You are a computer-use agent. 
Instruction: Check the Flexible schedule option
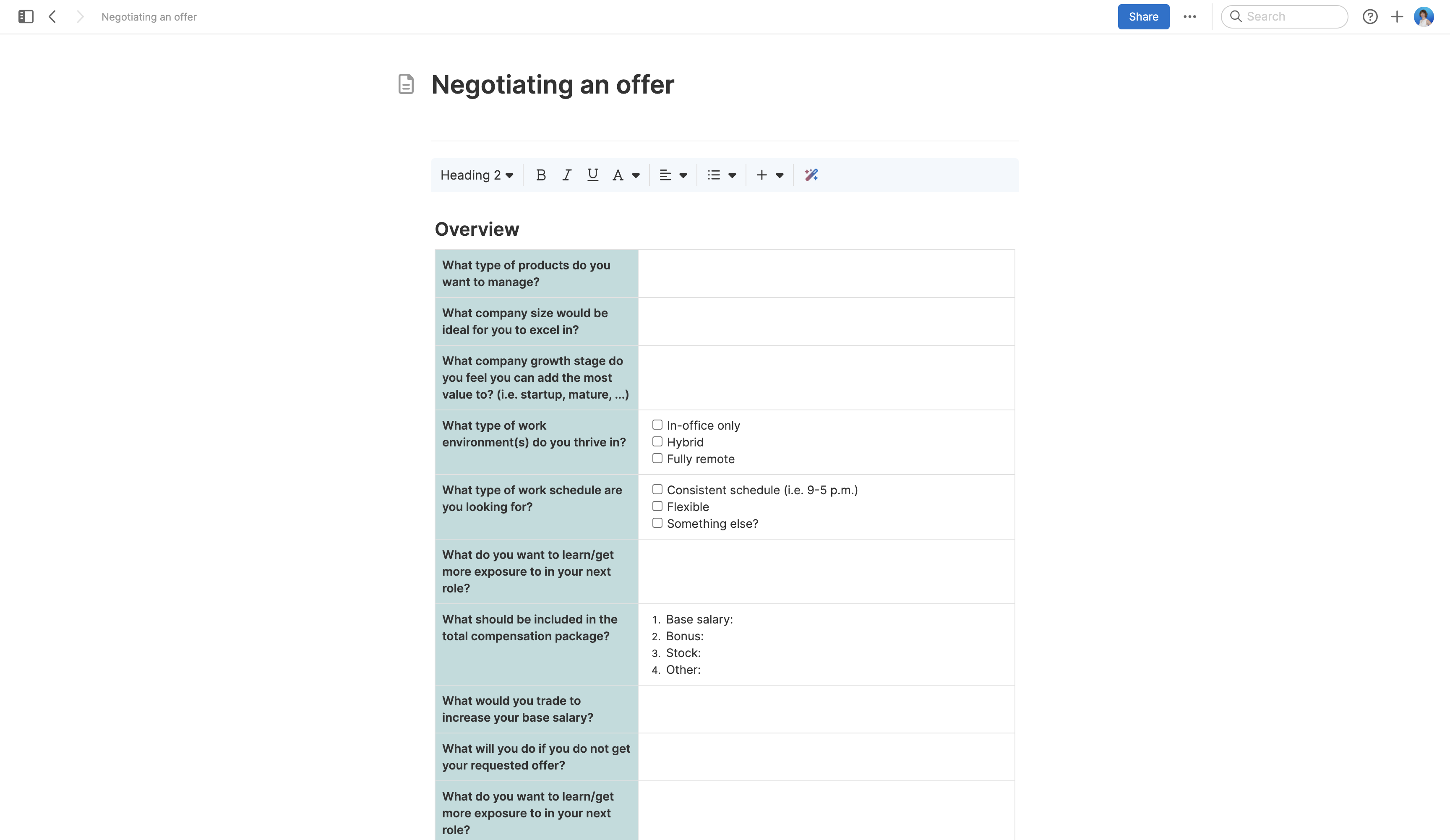pyautogui.click(x=658, y=506)
